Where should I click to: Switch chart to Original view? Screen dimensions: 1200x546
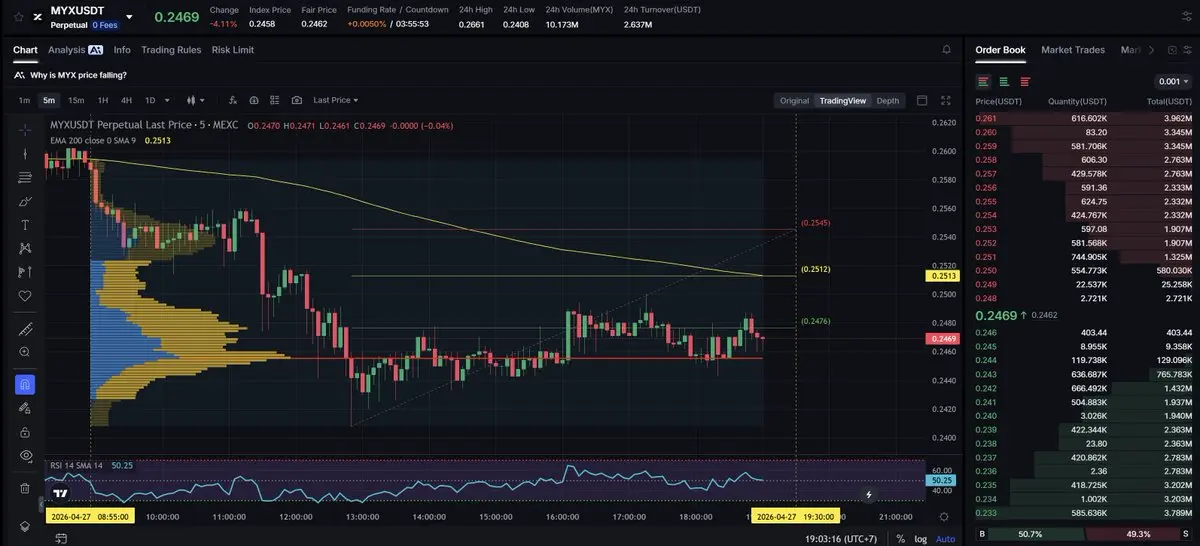point(794,100)
